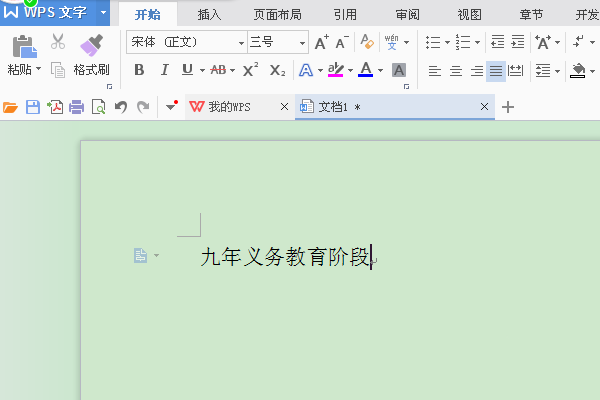
Task: Open the 章节 ribbon tab
Action: tap(531, 15)
